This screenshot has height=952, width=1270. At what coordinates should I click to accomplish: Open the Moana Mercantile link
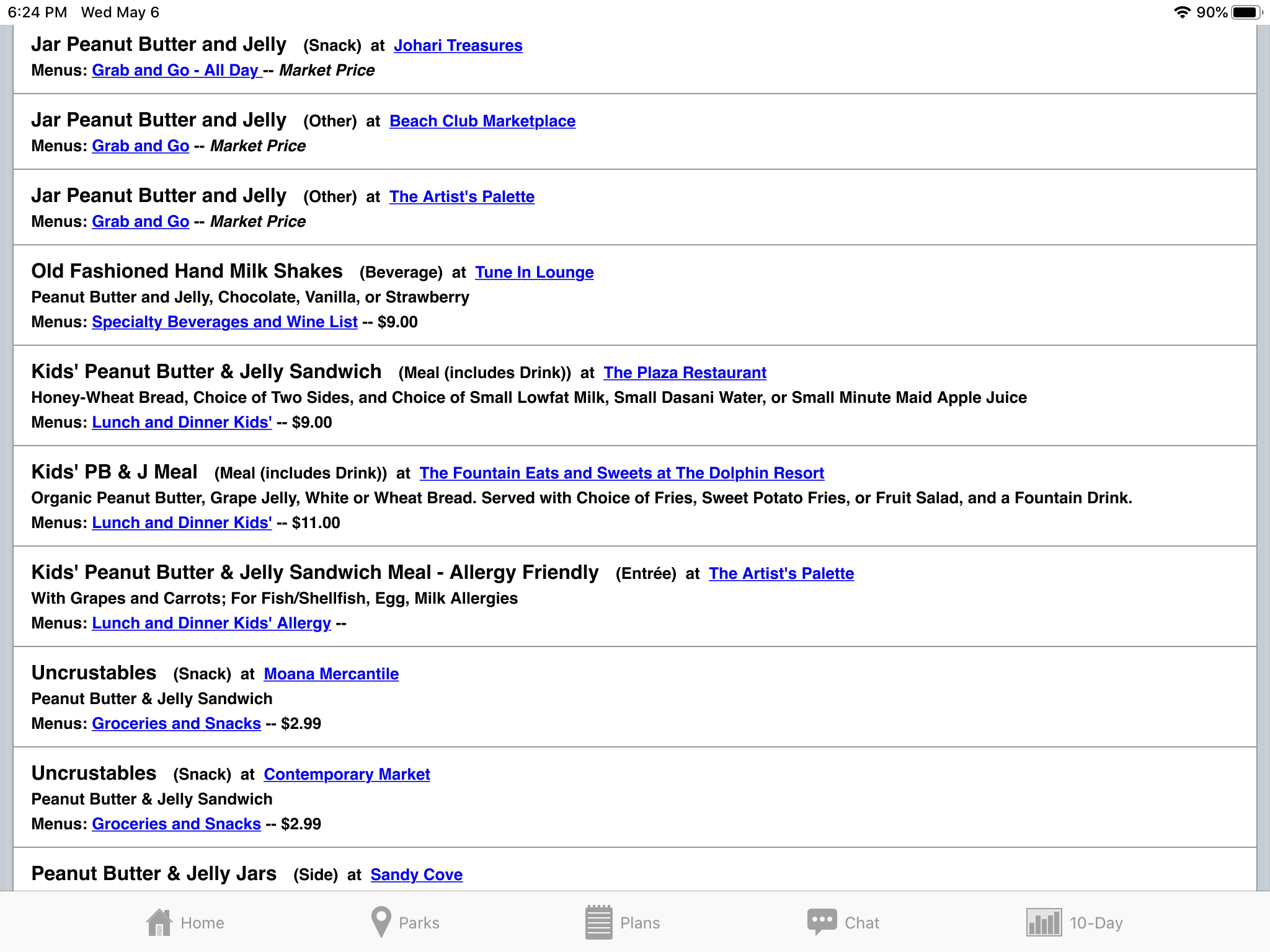[331, 674]
